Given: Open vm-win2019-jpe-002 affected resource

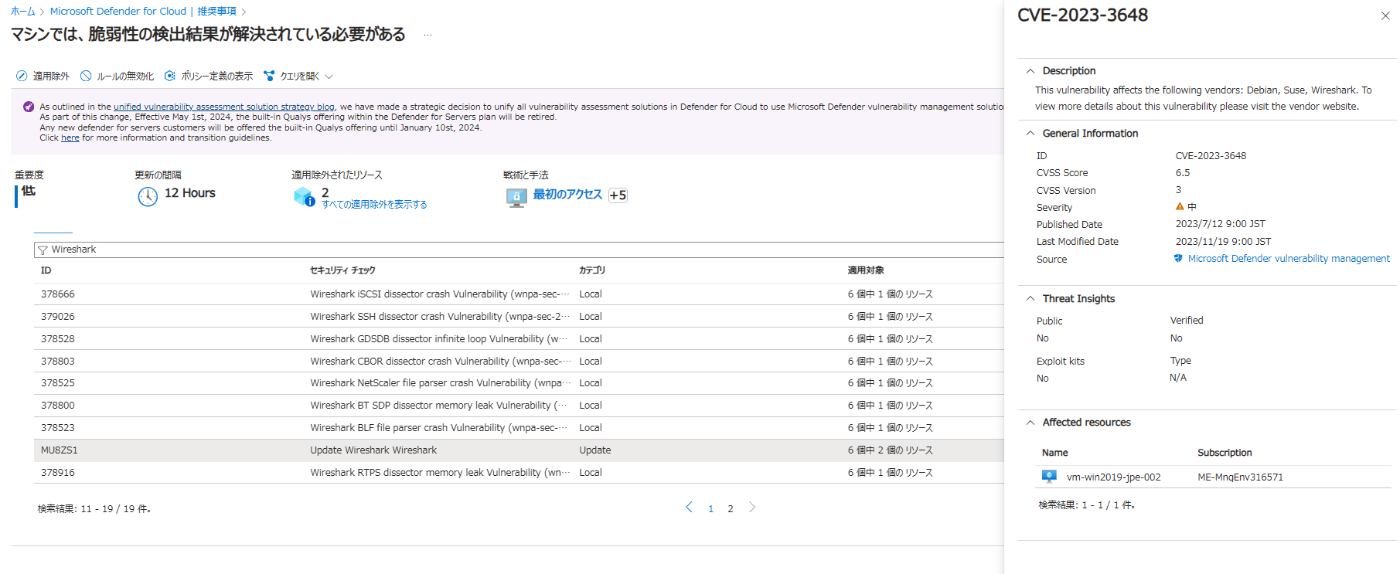Looking at the screenshot, I should pos(1114,477).
